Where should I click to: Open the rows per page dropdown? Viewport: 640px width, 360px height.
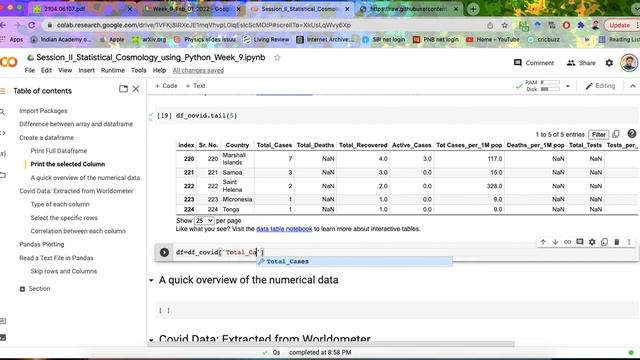[x=204, y=220]
